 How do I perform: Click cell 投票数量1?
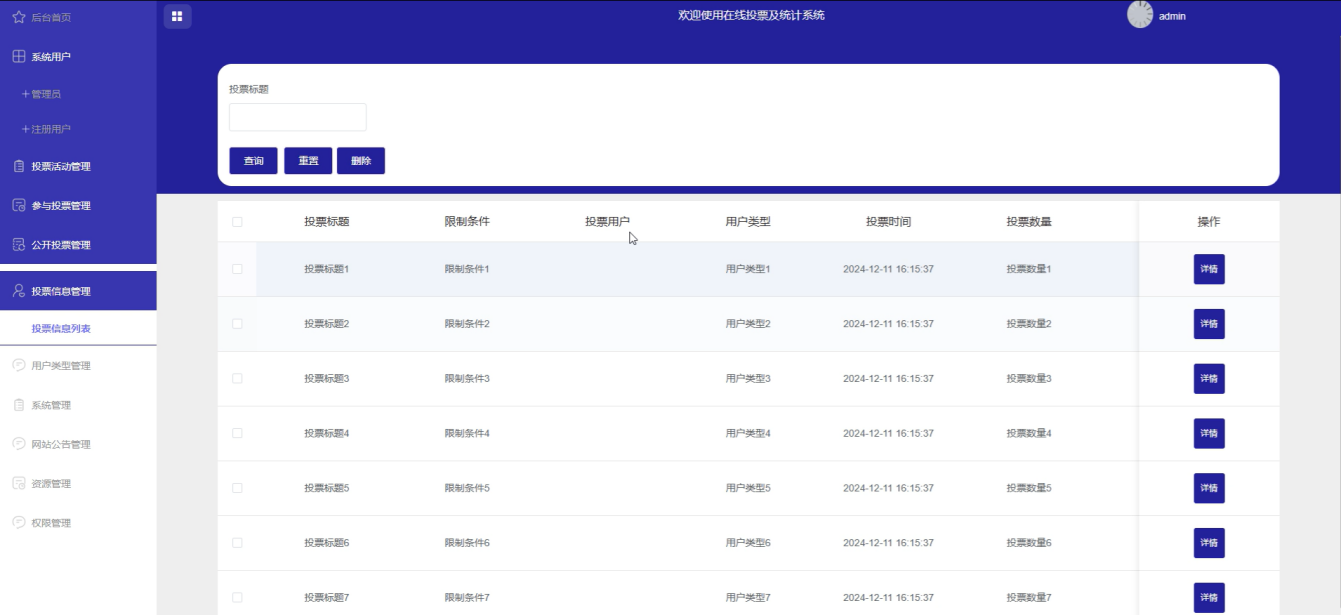pos(1029,269)
